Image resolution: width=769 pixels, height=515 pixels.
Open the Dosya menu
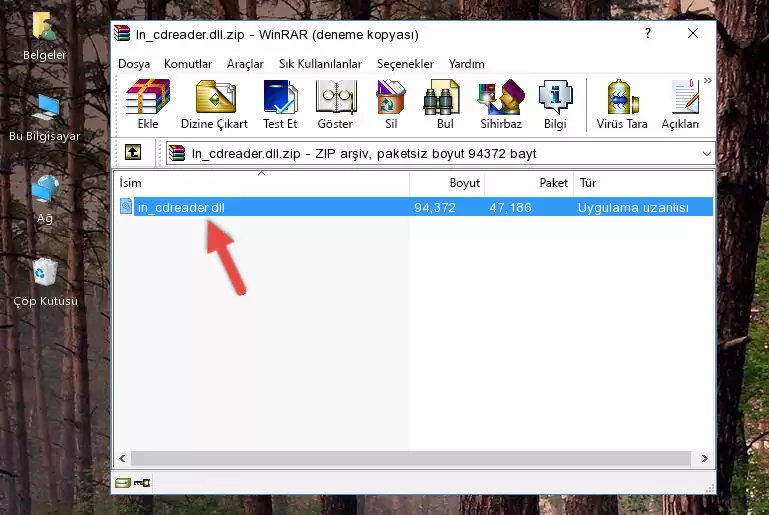(x=134, y=64)
